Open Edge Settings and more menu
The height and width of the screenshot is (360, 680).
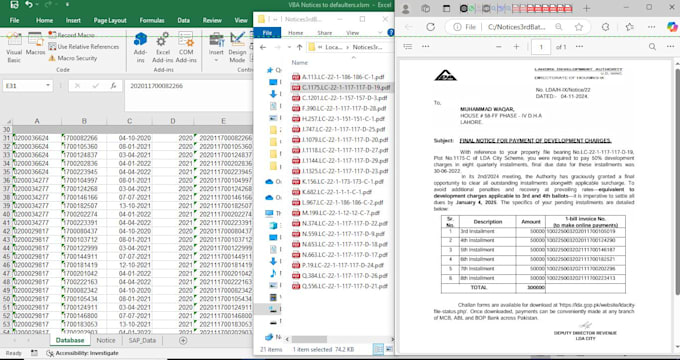pyautogui.click(x=651, y=27)
